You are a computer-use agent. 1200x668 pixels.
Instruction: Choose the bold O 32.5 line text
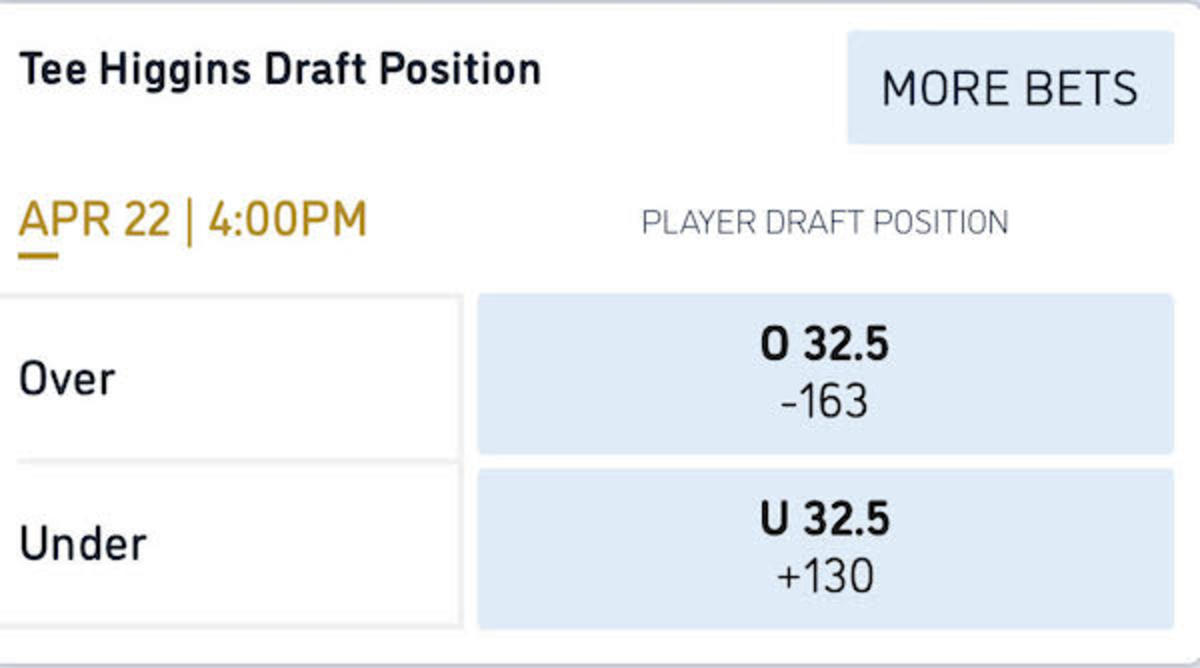(x=825, y=346)
